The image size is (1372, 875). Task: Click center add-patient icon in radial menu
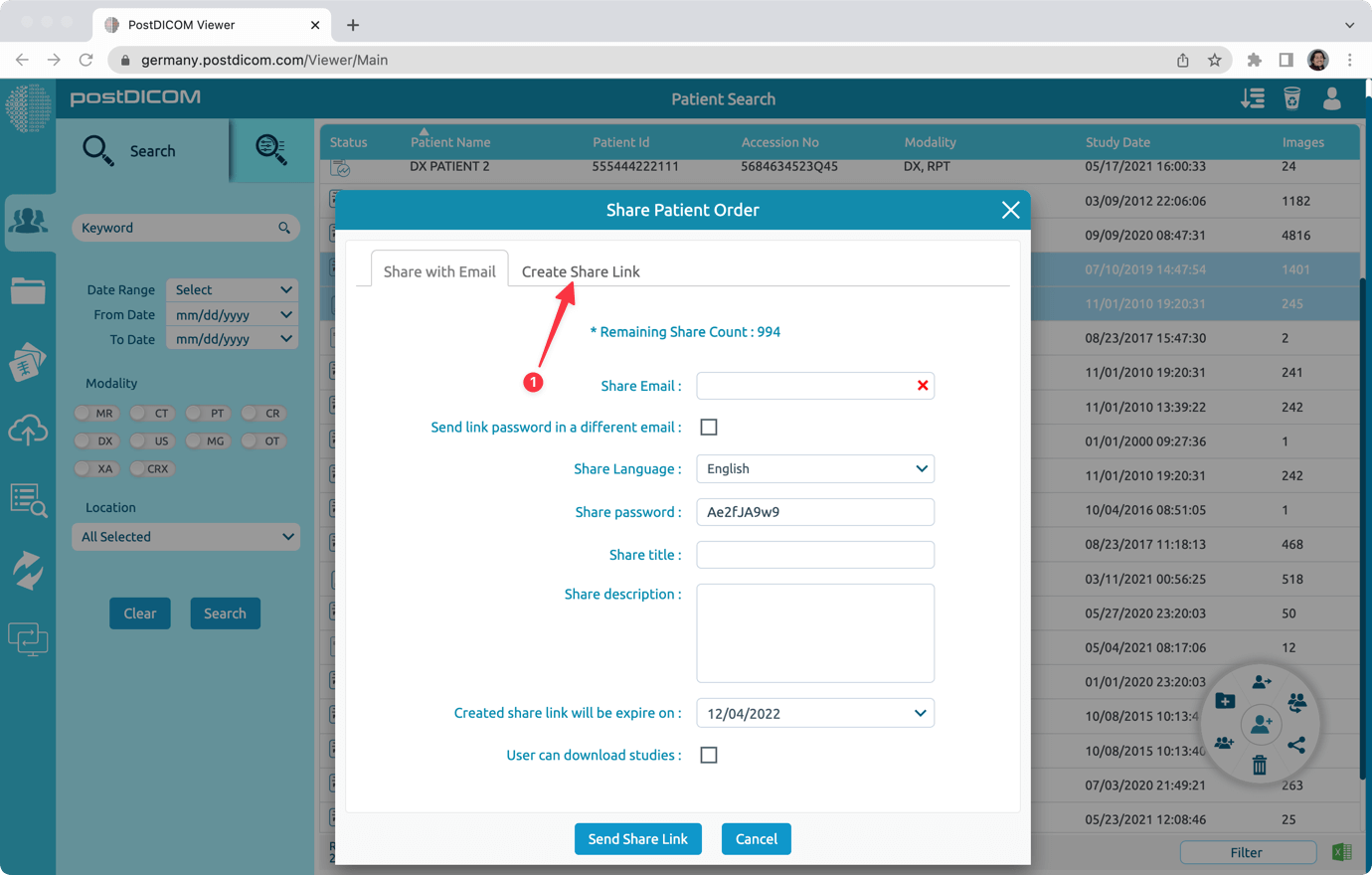point(1261,724)
